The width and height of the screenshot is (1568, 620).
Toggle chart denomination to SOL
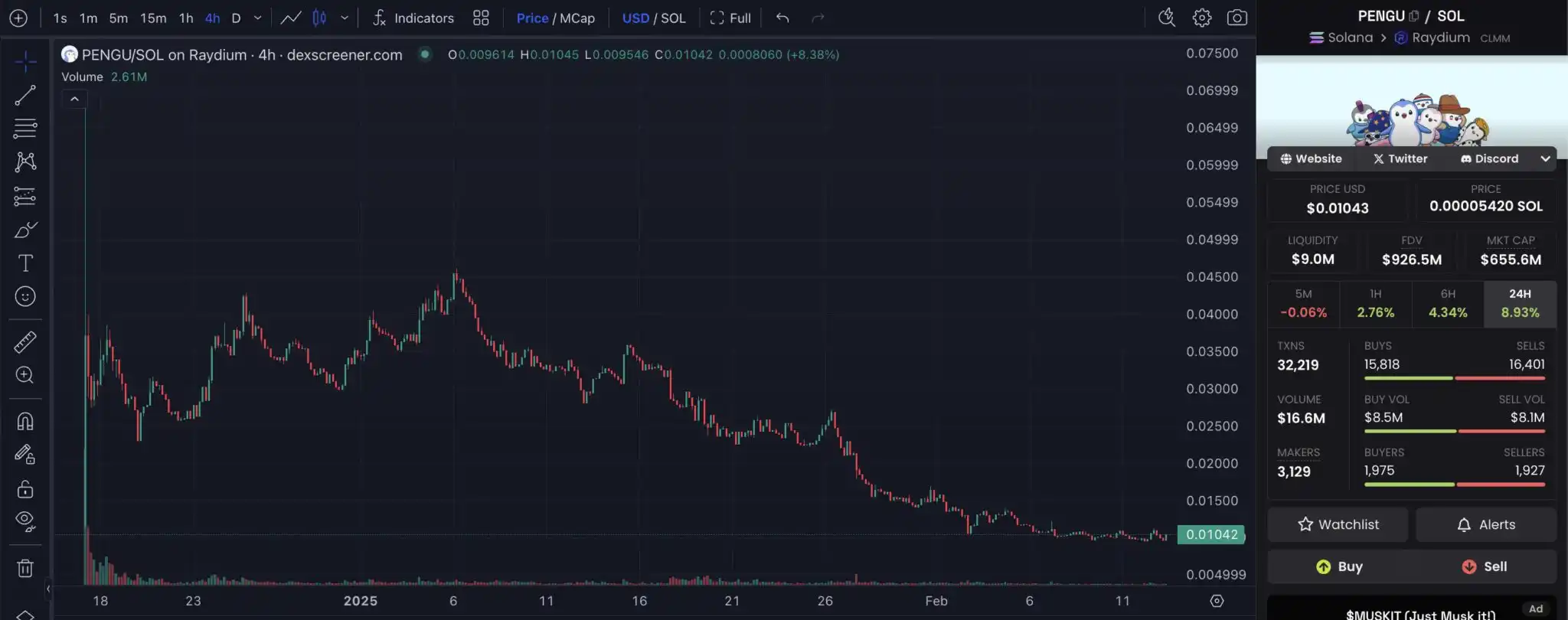[x=673, y=18]
